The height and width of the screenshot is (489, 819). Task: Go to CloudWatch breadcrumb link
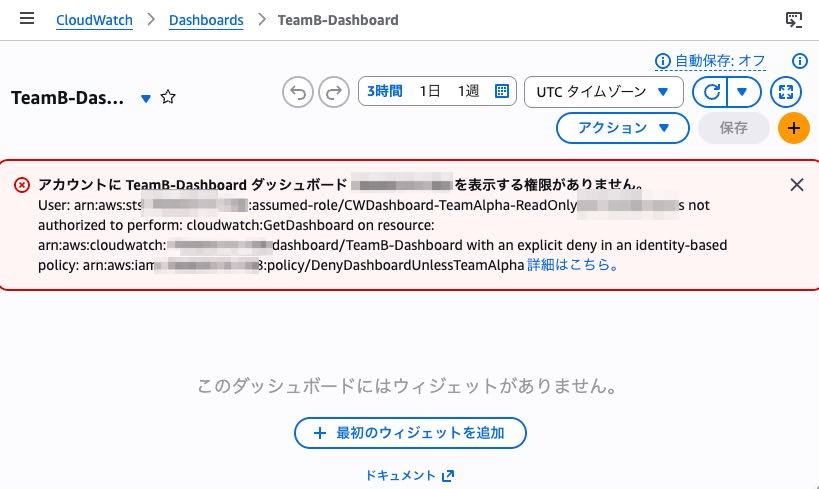pos(94,20)
